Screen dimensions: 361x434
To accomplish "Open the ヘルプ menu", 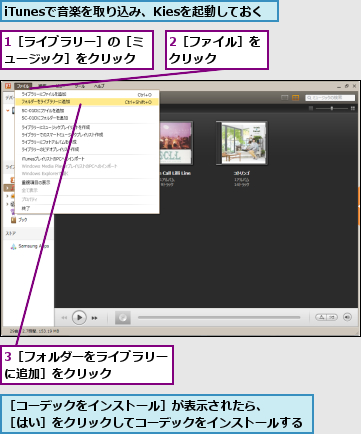I will [x=99, y=86].
